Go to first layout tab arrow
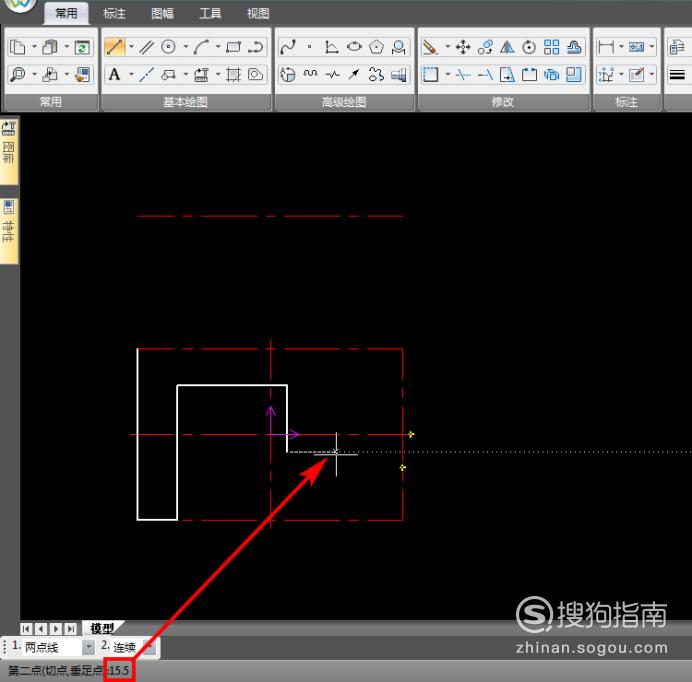This screenshot has height=682, width=692. (x=26, y=628)
